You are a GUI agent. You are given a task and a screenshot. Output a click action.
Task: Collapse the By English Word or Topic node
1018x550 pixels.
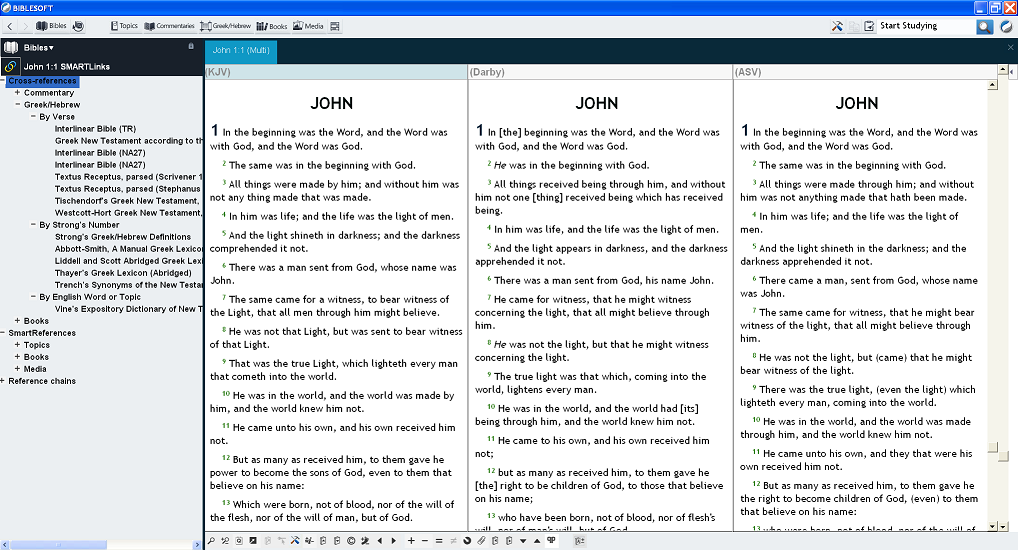pos(33,297)
